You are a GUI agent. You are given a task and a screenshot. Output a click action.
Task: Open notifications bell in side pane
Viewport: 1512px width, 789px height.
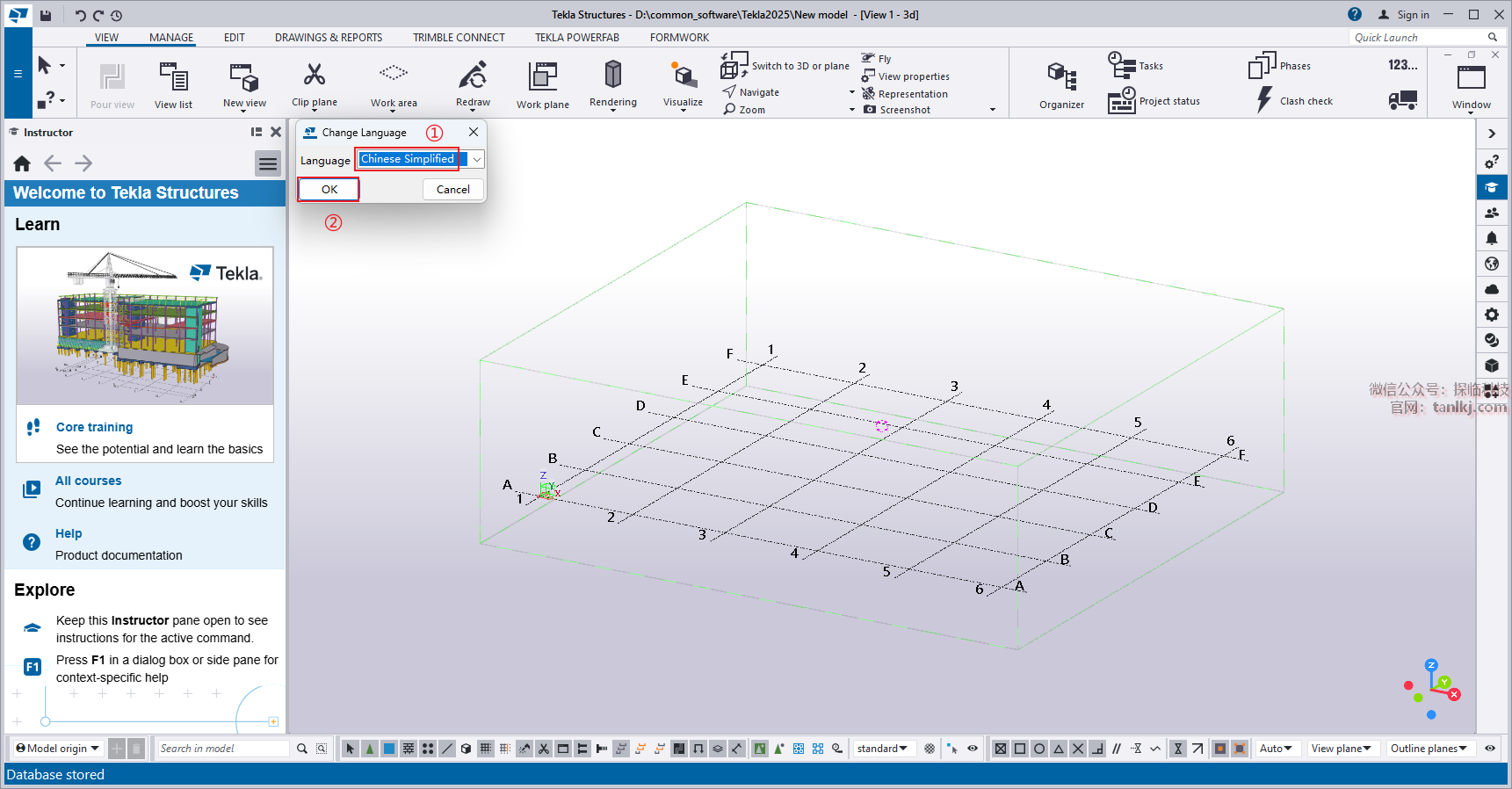coord(1491,238)
